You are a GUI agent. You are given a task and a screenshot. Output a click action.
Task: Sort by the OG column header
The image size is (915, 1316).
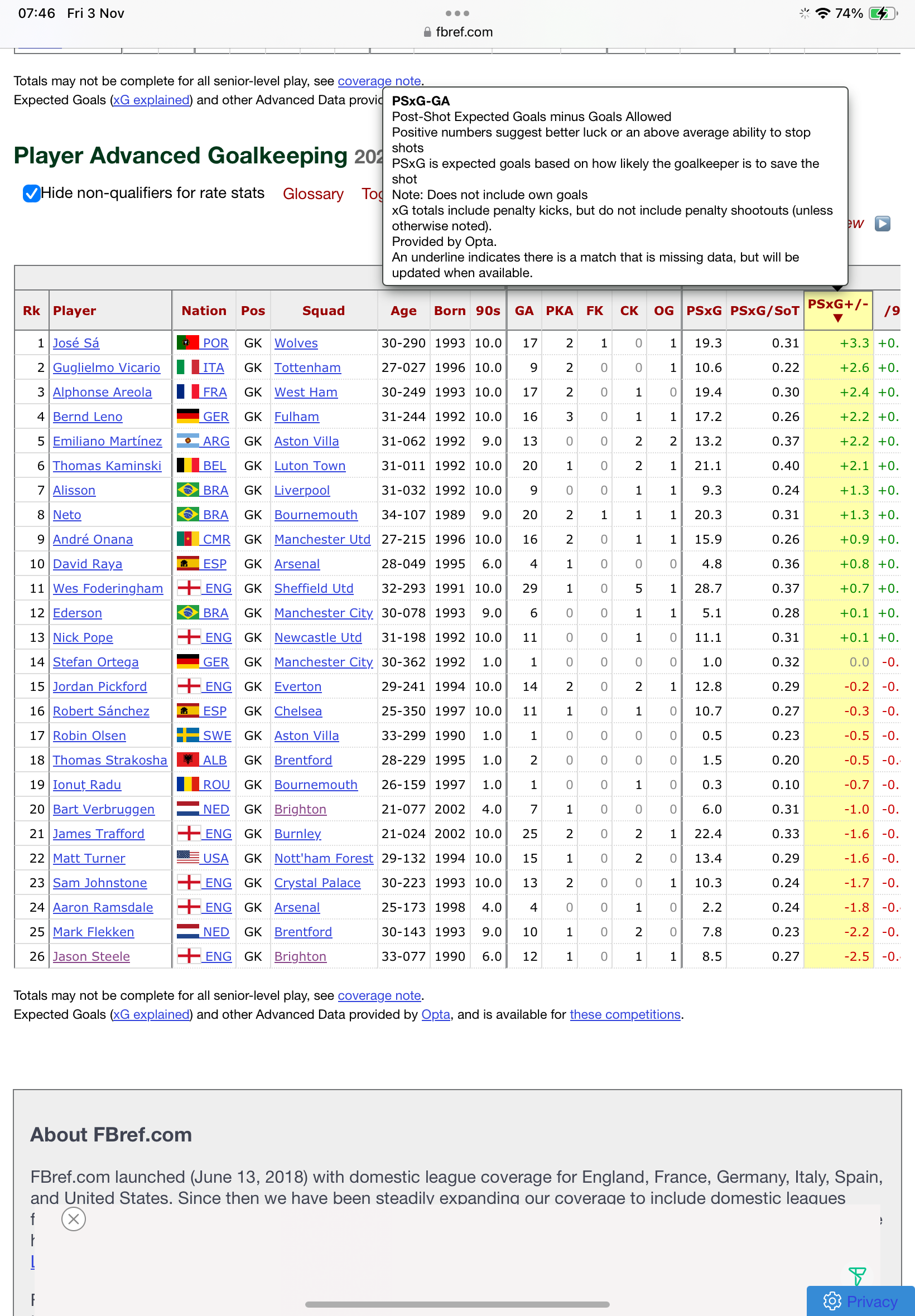click(663, 311)
